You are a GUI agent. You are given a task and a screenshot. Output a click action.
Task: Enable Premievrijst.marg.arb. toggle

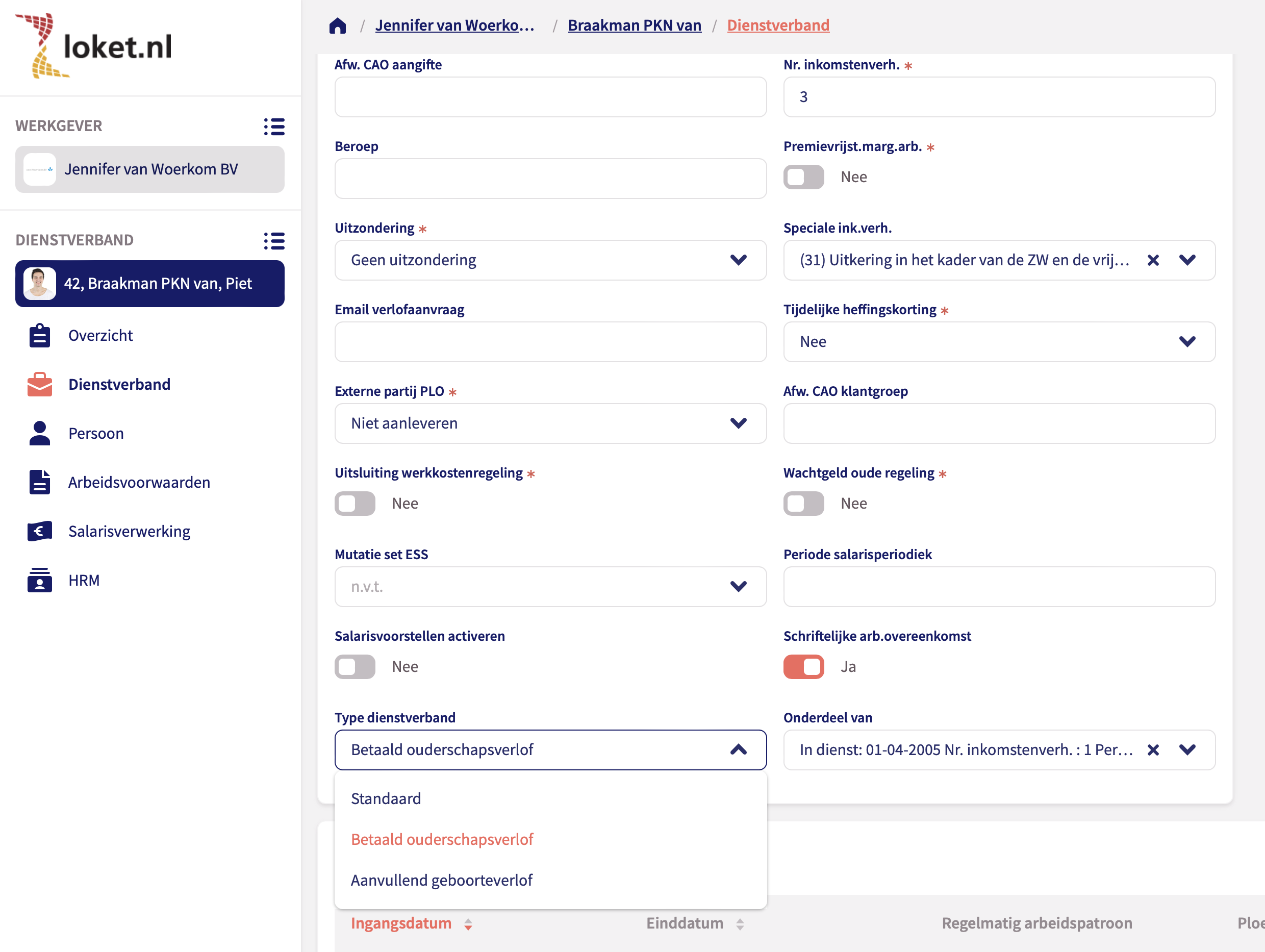point(803,178)
